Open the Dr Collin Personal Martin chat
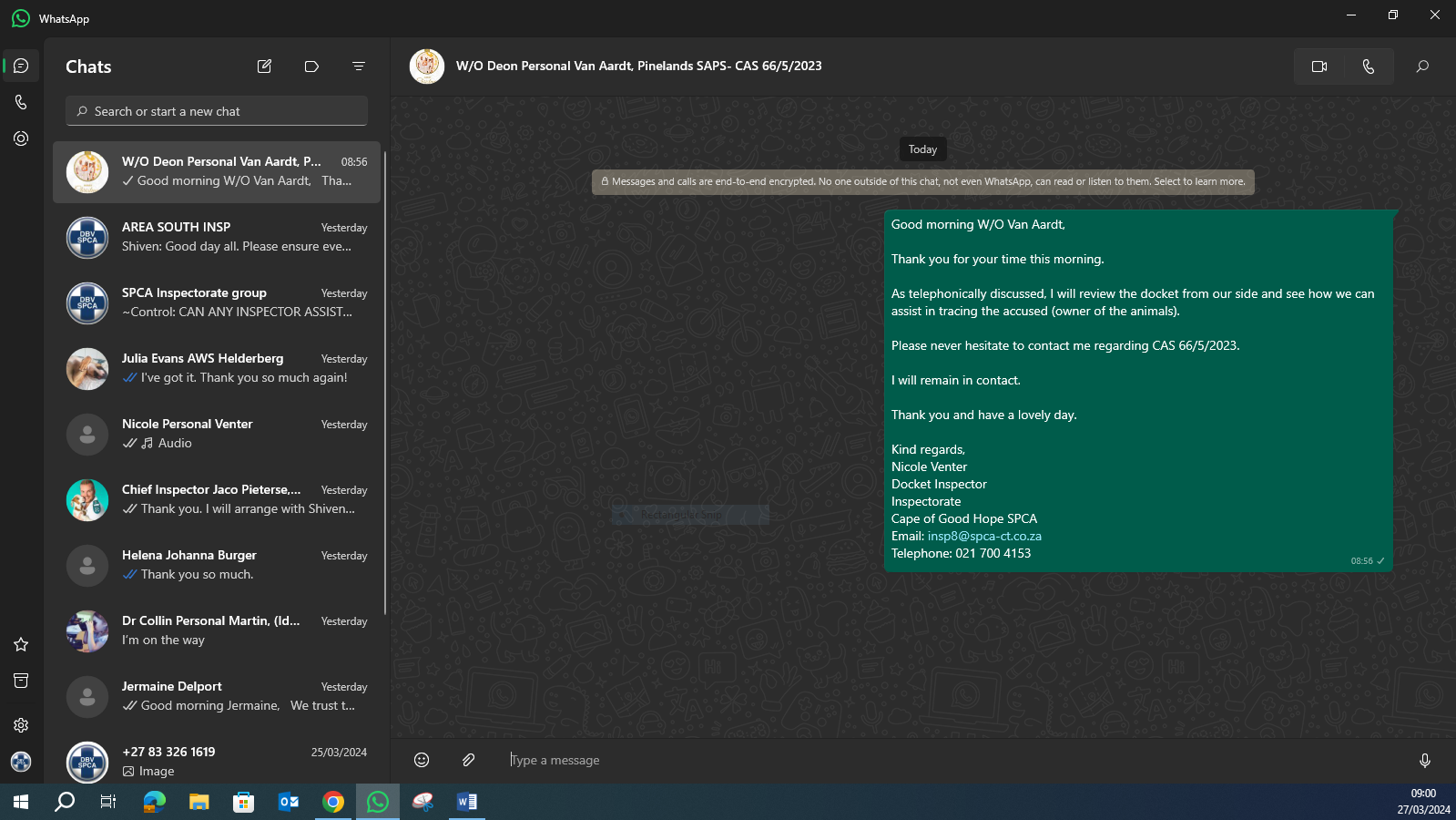Image resolution: width=1456 pixels, height=820 pixels. (x=217, y=630)
